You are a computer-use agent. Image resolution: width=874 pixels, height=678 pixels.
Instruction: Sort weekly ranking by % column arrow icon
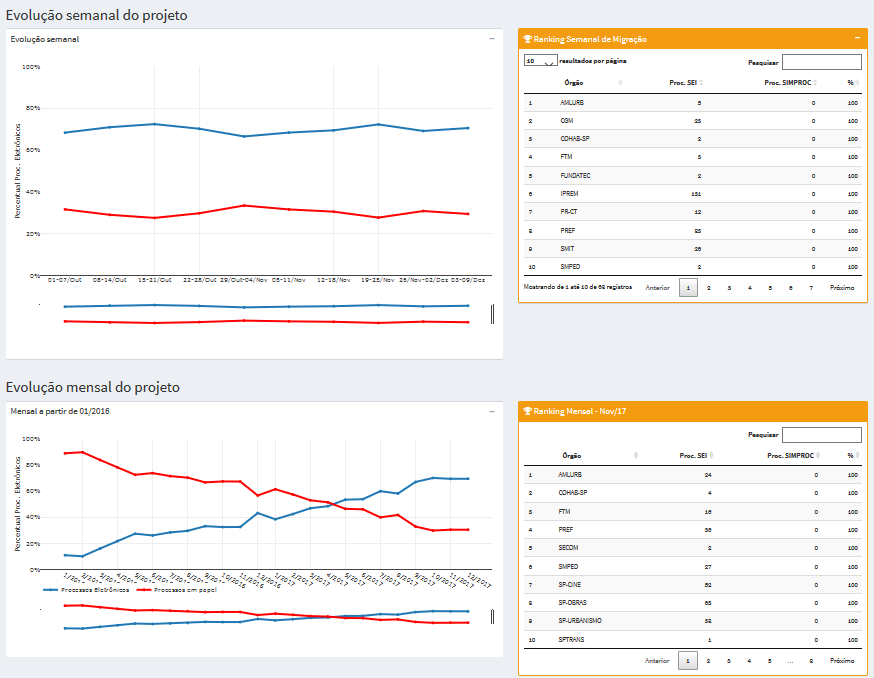[x=857, y=83]
